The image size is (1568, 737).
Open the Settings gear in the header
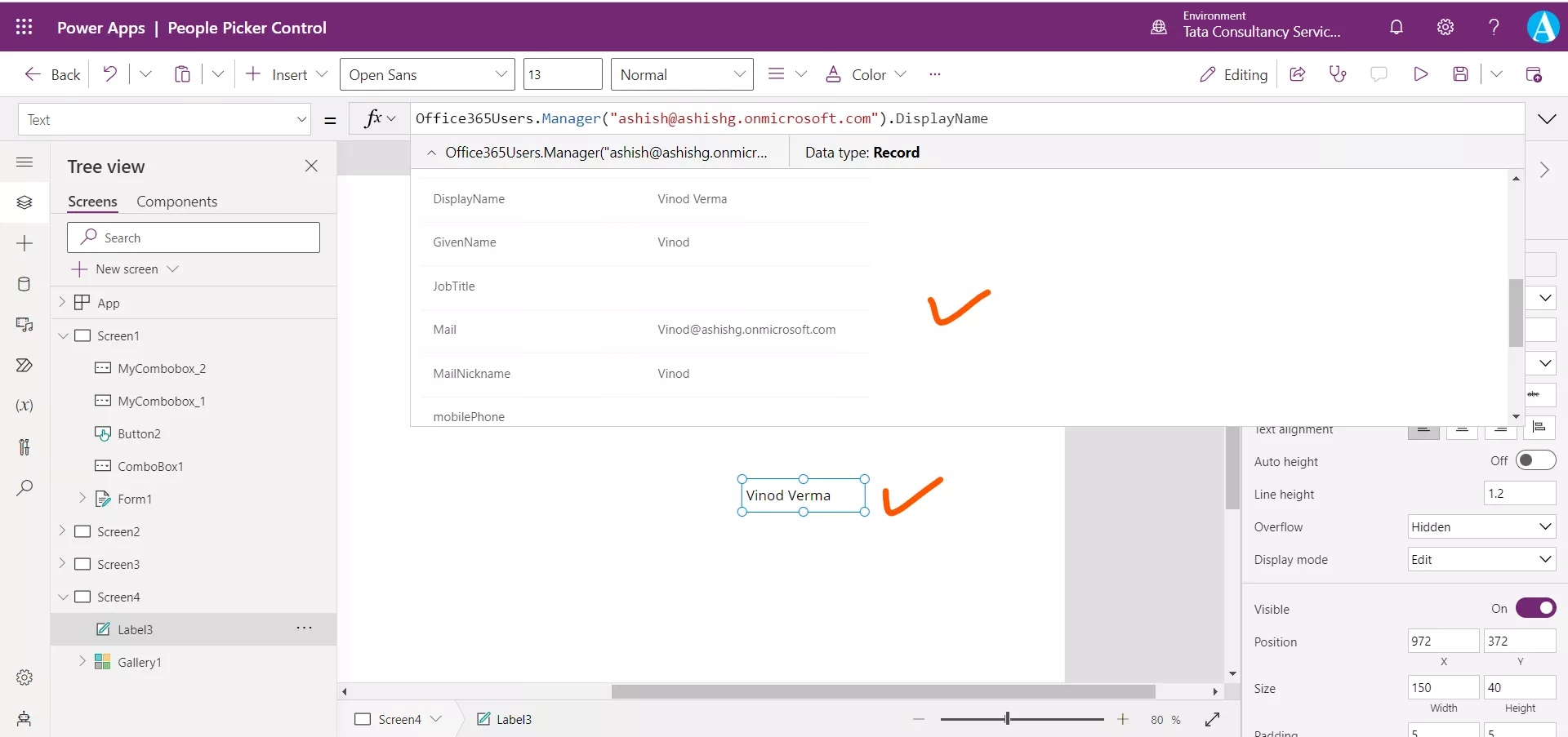1445,27
